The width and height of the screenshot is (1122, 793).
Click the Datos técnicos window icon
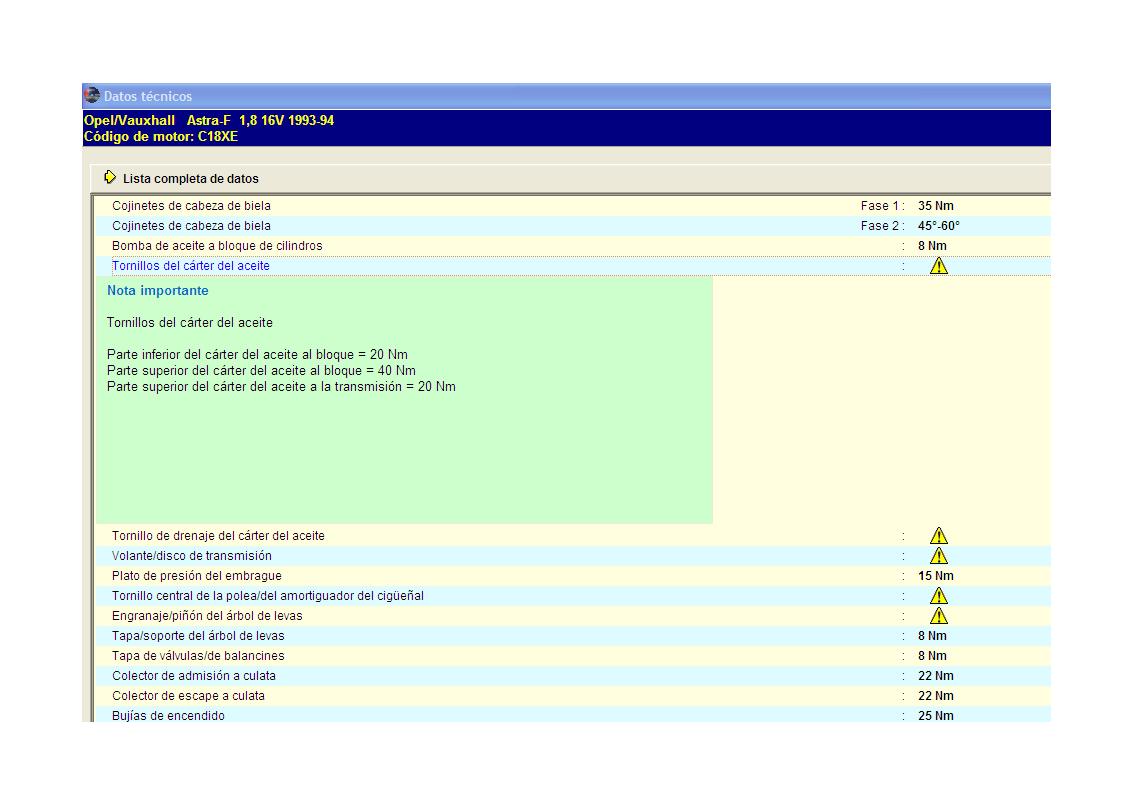pyautogui.click(x=92, y=96)
